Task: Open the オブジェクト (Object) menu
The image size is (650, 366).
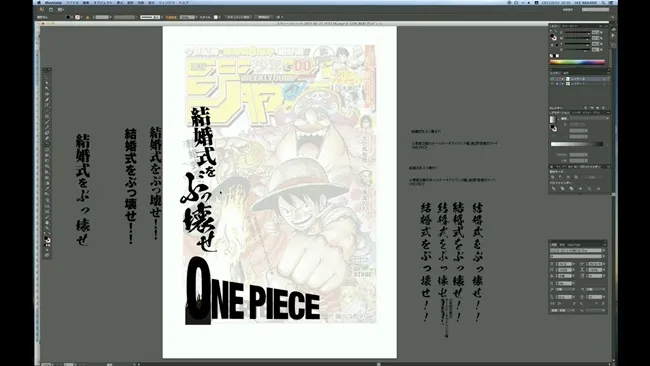Action: click(x=103, y=2)
